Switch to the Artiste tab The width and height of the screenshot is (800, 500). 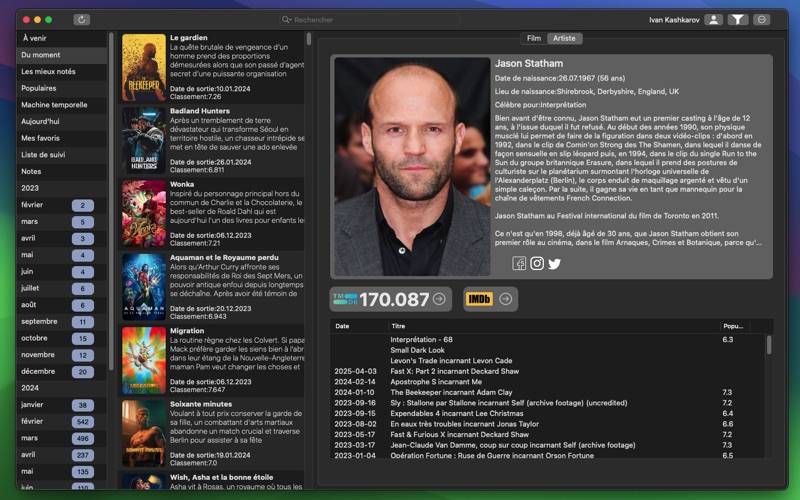tap(564, 38)
